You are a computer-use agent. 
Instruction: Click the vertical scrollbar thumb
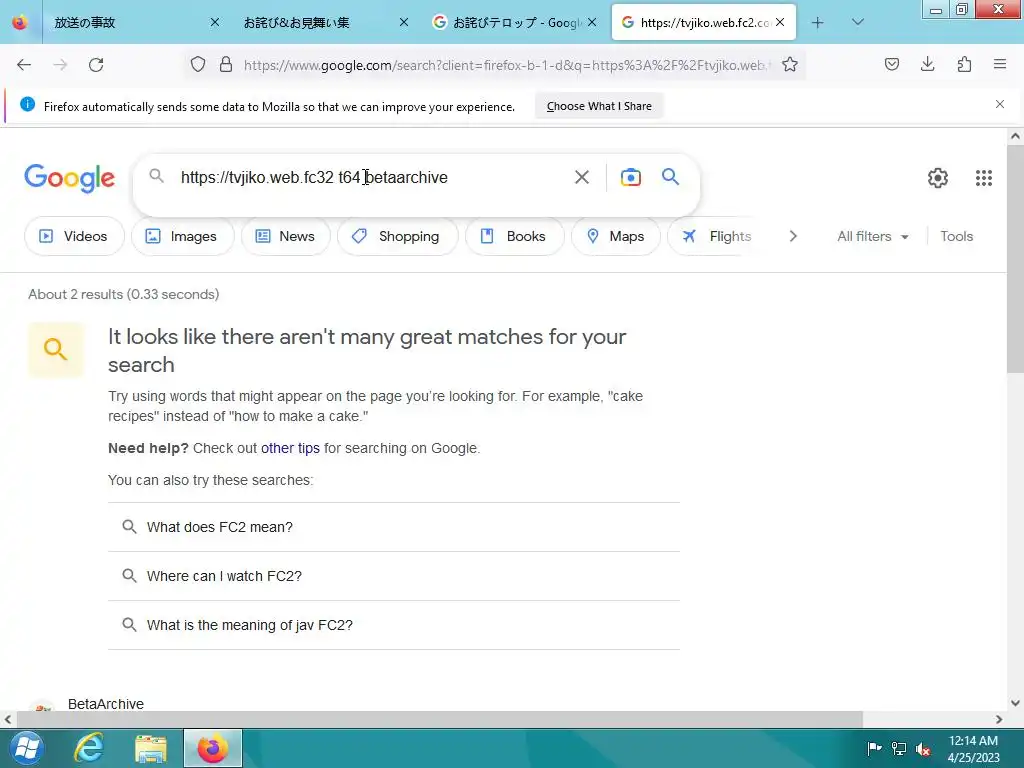(1015, 259)
